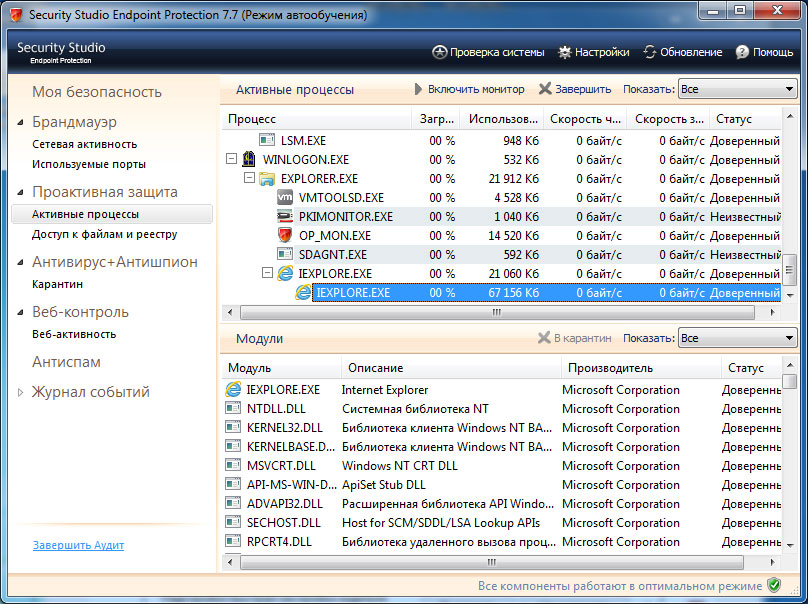
Task: Click the green checkmark in the status bar
Action: (772, 583)
